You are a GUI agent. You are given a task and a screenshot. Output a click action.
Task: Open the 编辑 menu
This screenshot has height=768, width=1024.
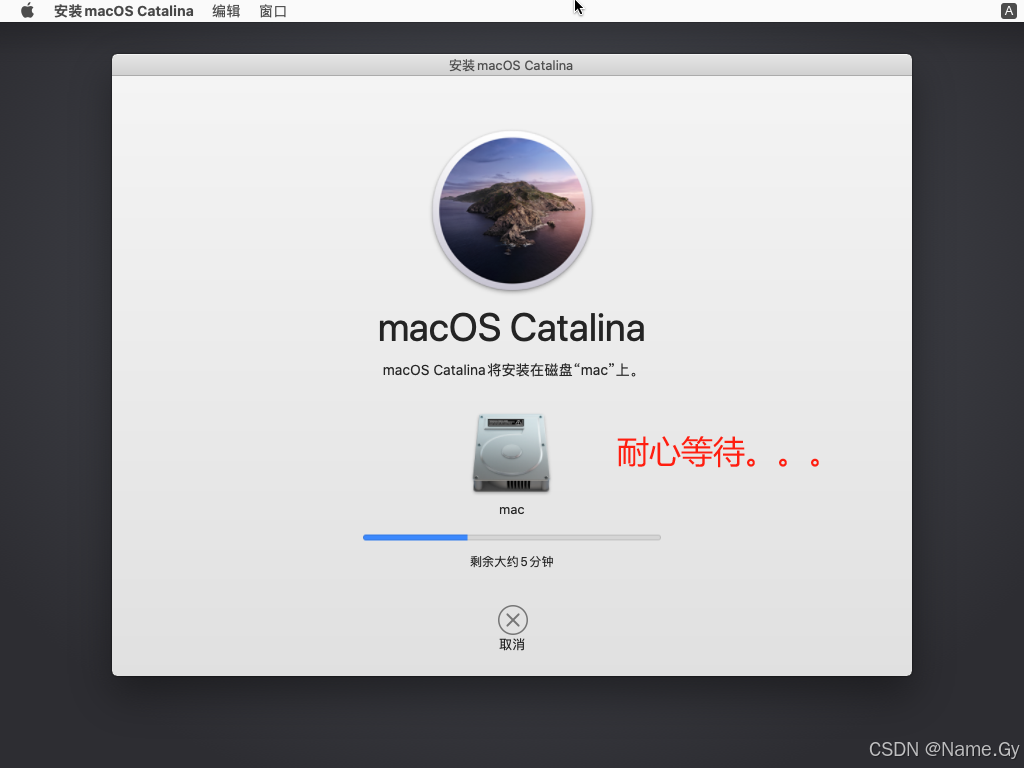pos(226,11)
